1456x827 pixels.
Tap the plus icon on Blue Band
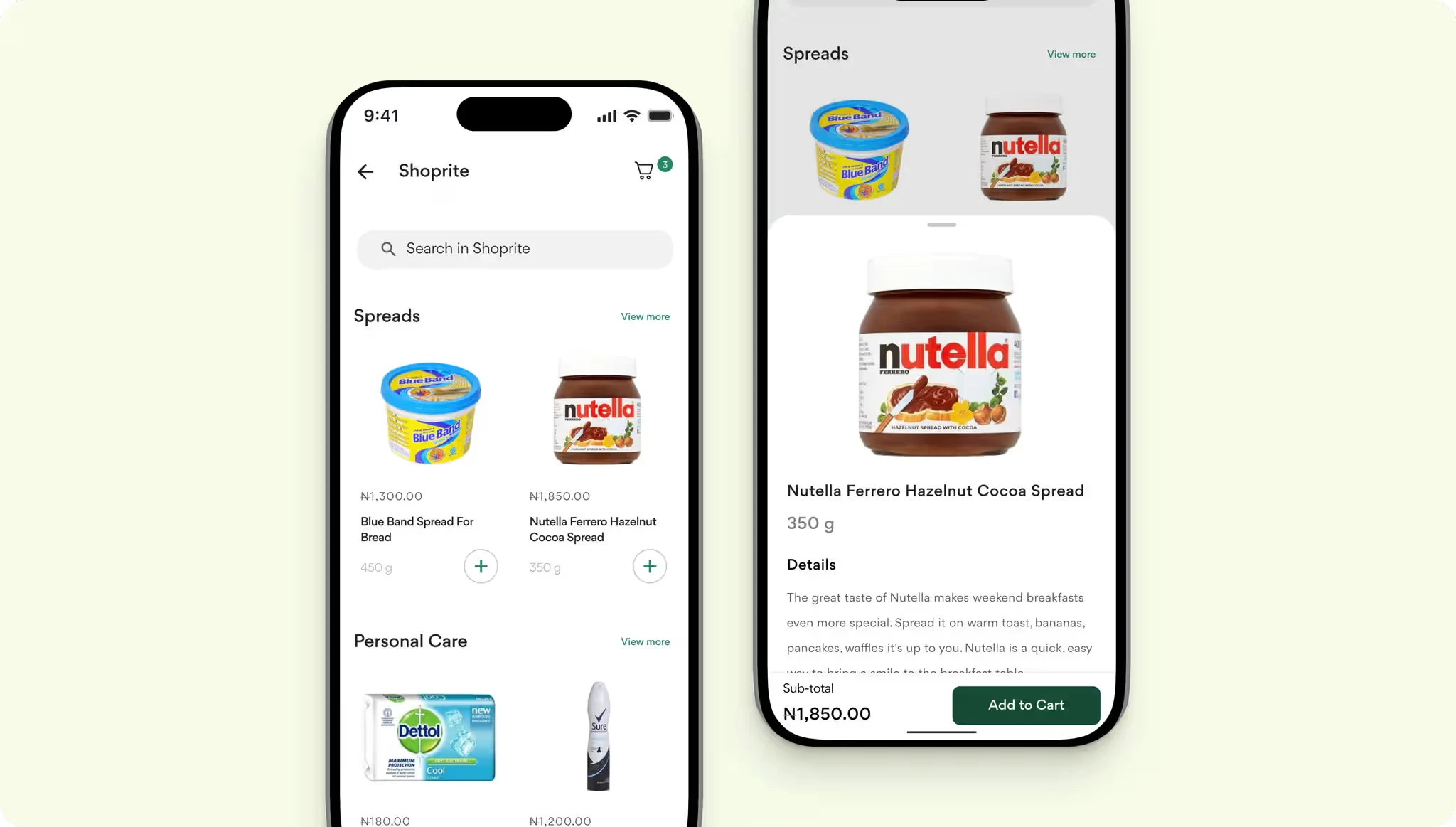[x=480, y=566]
